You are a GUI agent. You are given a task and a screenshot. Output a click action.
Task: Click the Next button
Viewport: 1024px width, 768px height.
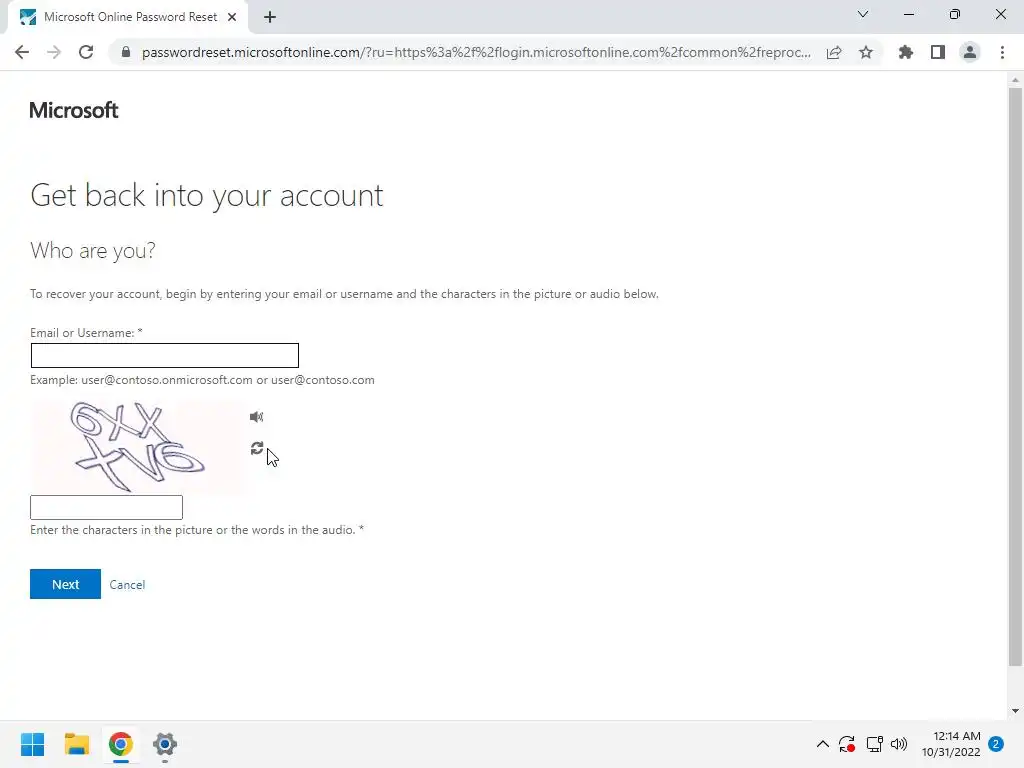pos(65,584)
